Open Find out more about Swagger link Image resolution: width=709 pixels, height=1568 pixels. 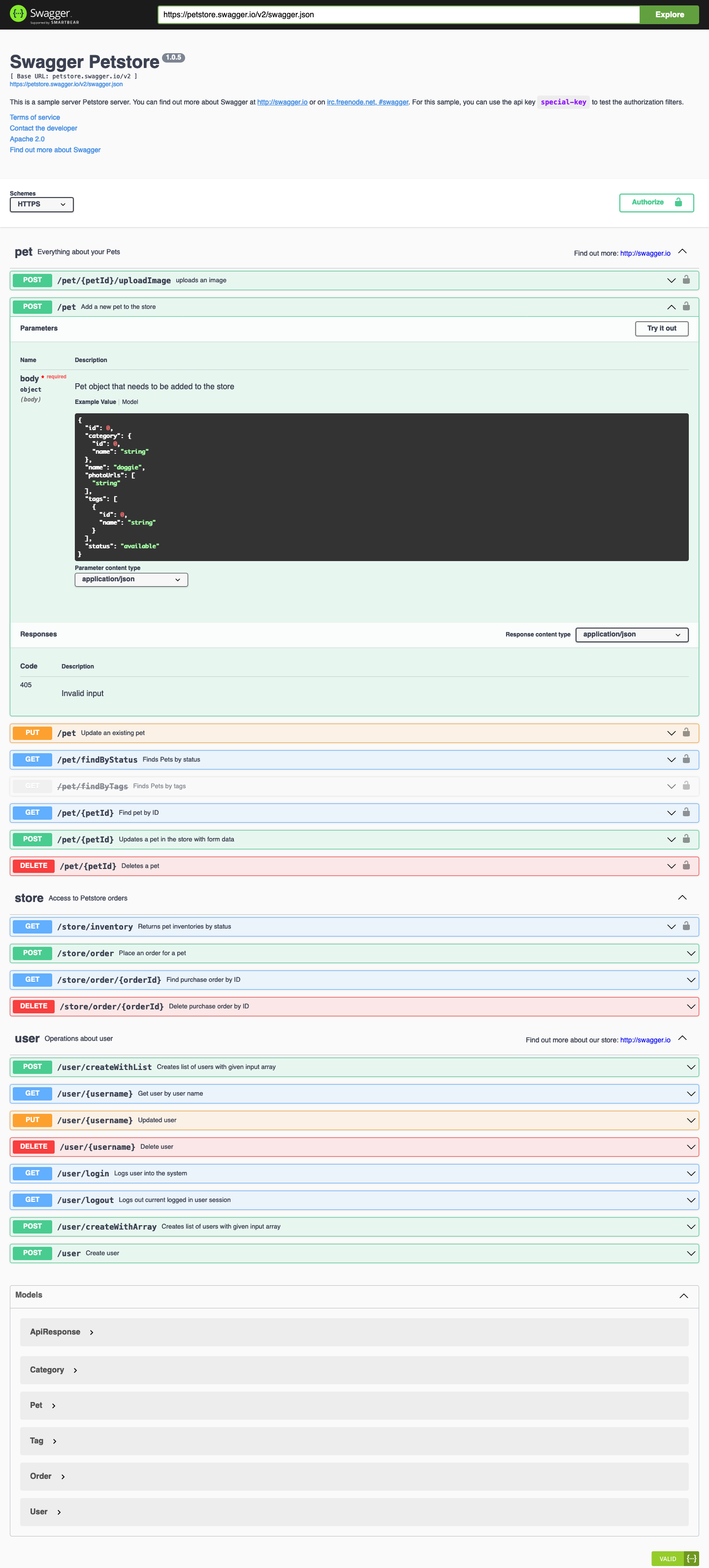click(55, 150)
